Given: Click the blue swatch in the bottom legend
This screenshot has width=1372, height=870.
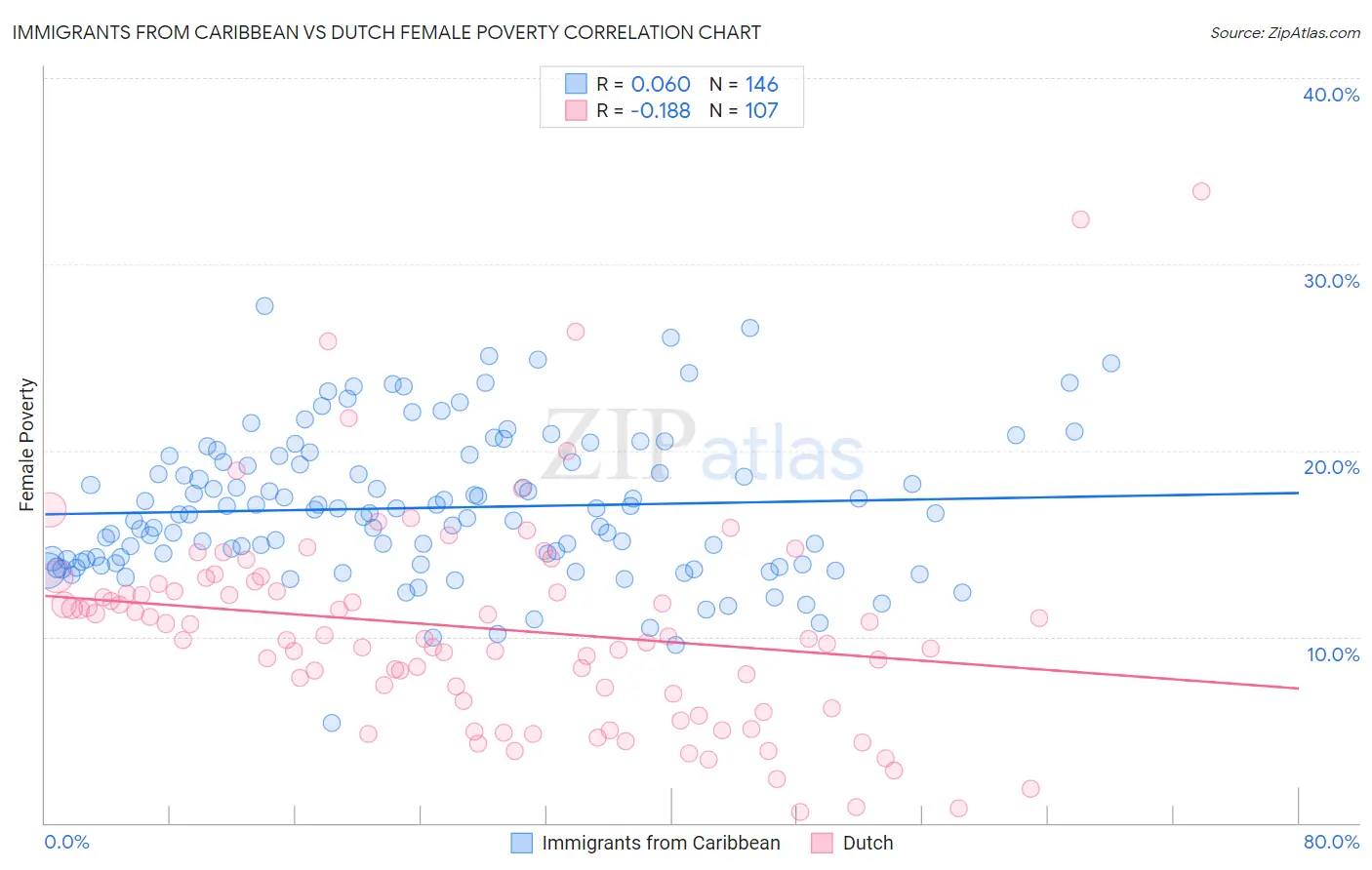Looking at the screenshot, I should point(522,843).
